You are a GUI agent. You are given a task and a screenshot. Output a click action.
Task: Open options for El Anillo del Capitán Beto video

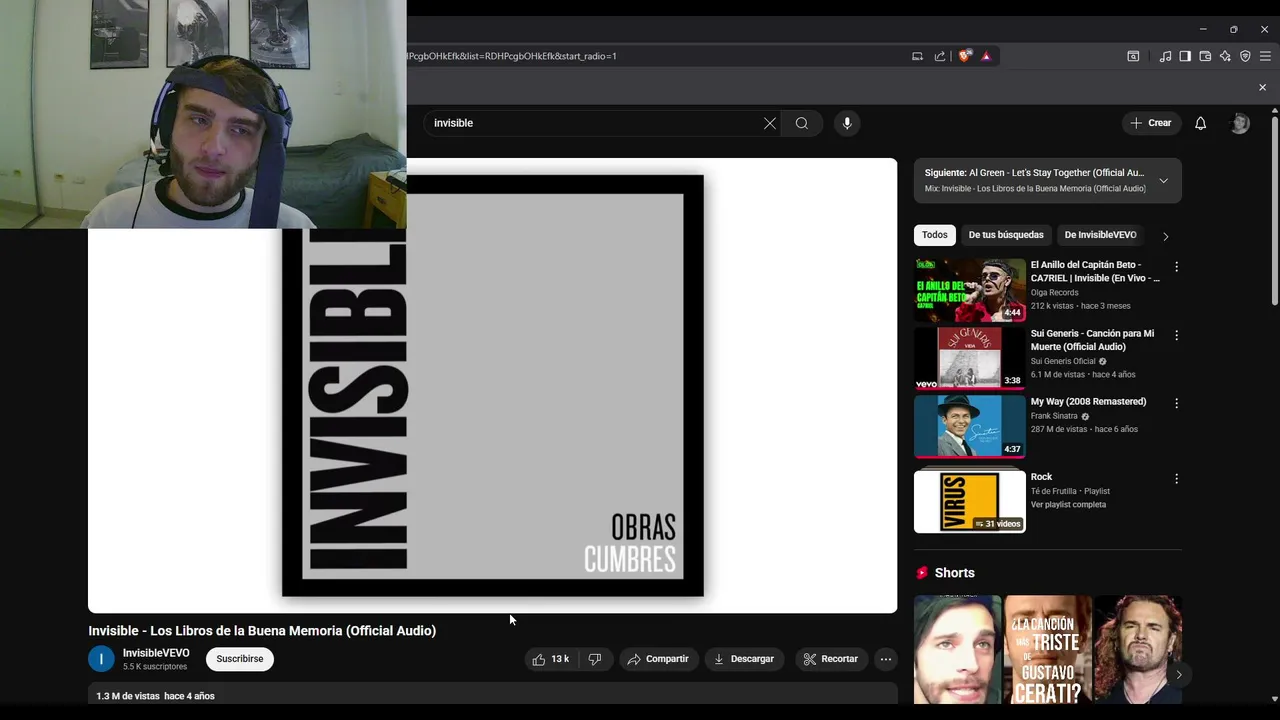click(1176, 267)
